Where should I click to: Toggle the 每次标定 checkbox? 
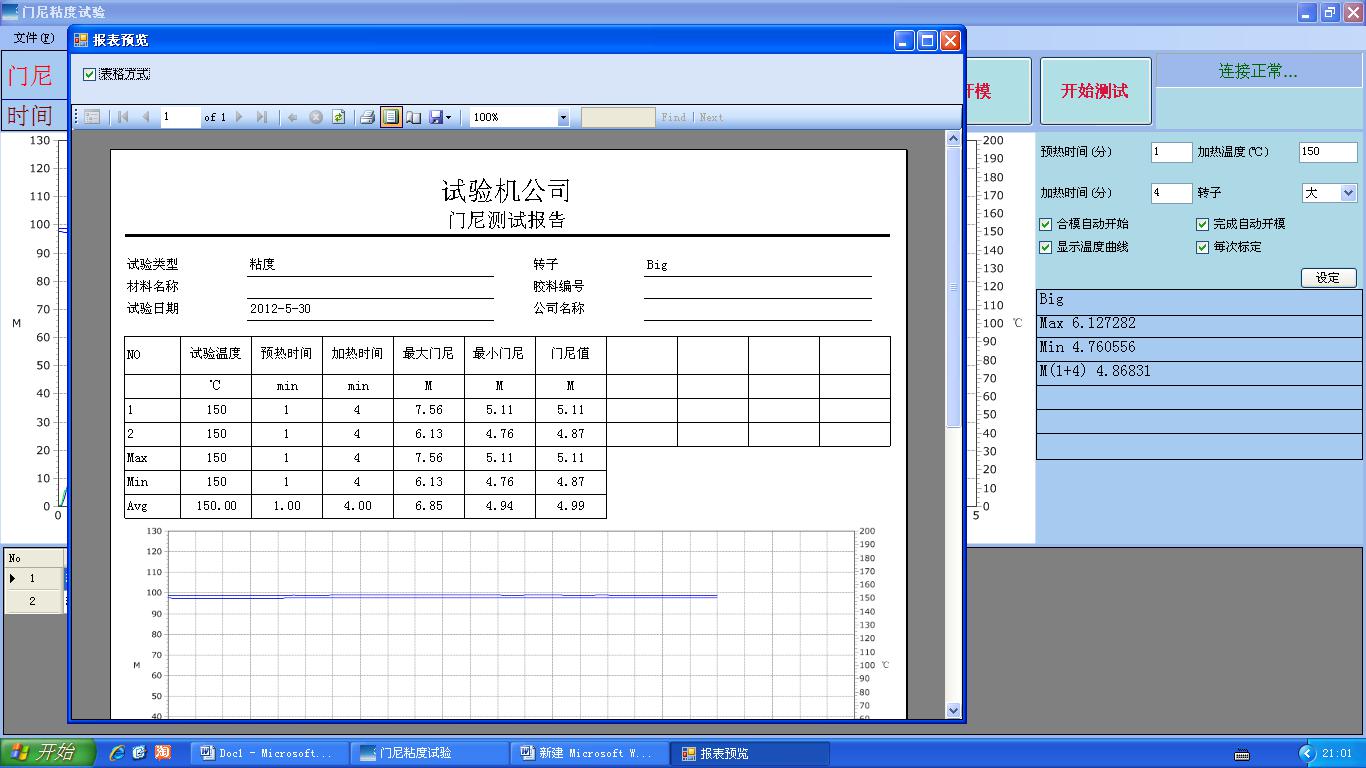pyautogui.click(x=1203, y=247)
